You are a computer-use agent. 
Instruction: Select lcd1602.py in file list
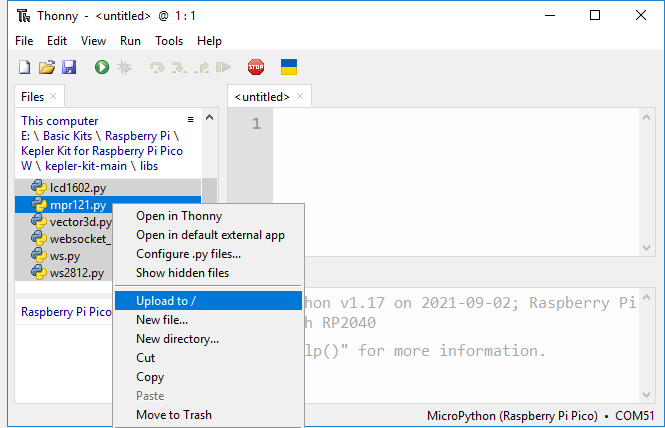pos(108,187)
